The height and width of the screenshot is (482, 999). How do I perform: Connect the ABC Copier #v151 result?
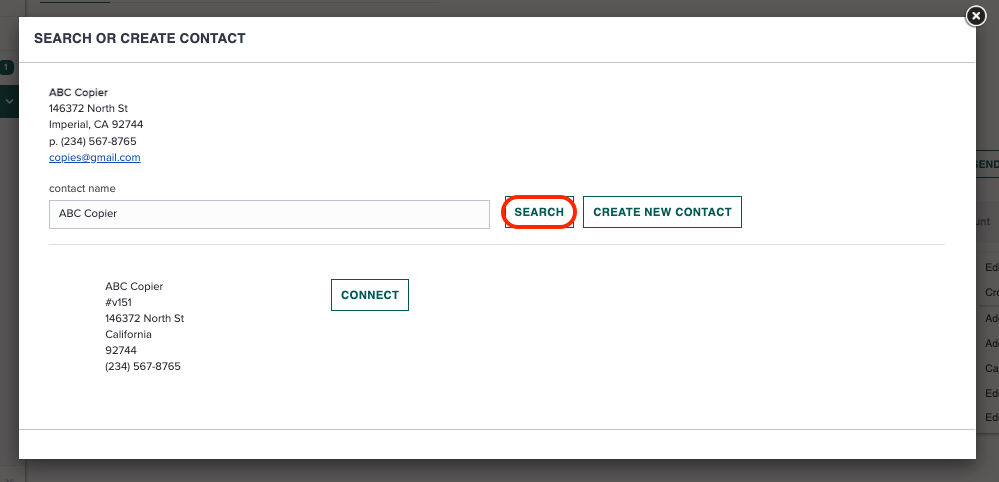pyautogui.click(x=370, y=295)
